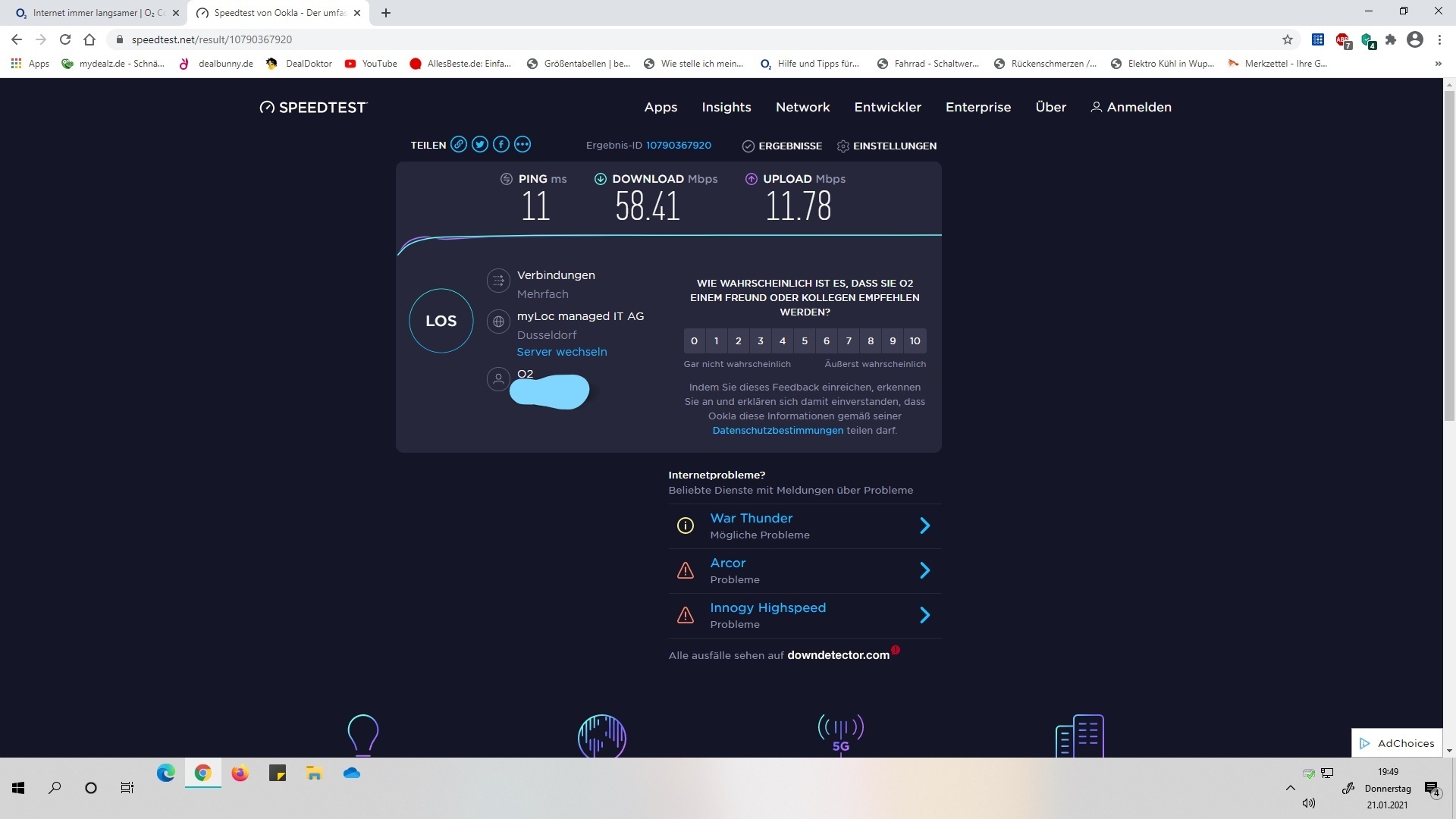Open the Enterprise menu item
The width and height of the screenshot is (1456, 819).
[x=978, y=107]
